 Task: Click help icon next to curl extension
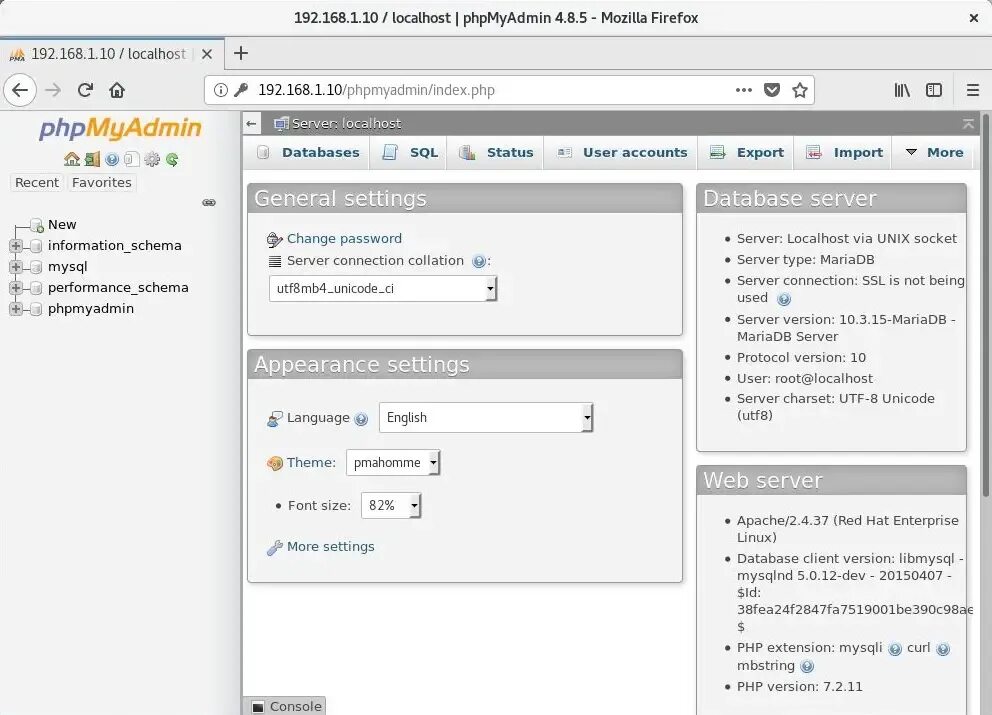click(943, 649)
